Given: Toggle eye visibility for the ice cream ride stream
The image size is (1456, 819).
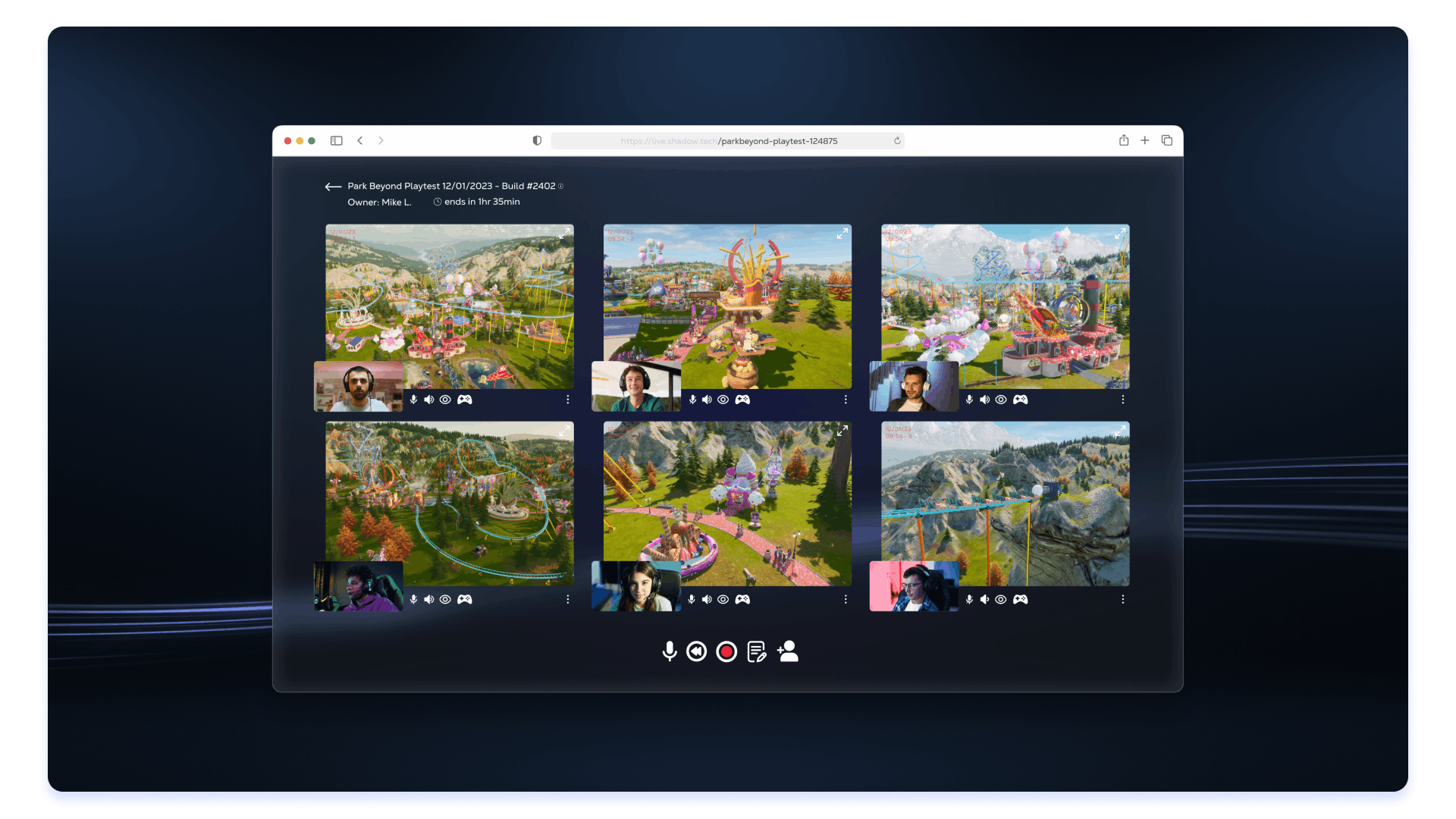Looking at the screenshot, I should pyautogui.click(x=723, y=599).
